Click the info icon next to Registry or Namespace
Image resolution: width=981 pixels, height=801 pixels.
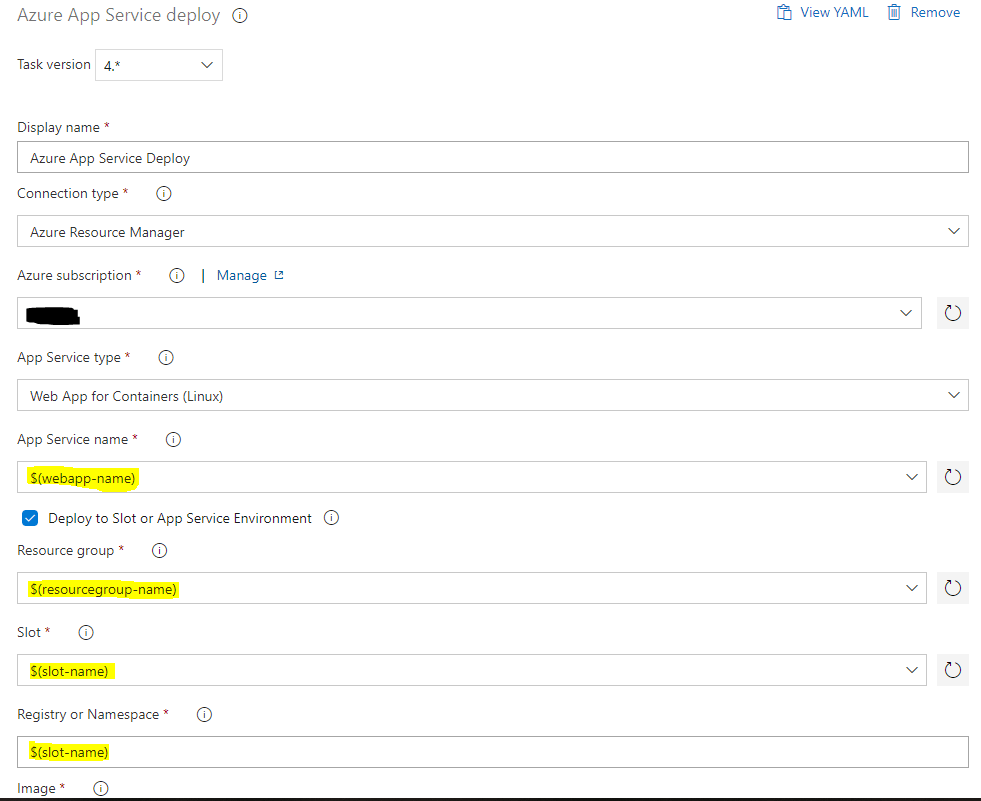click(x=204, y=714)
